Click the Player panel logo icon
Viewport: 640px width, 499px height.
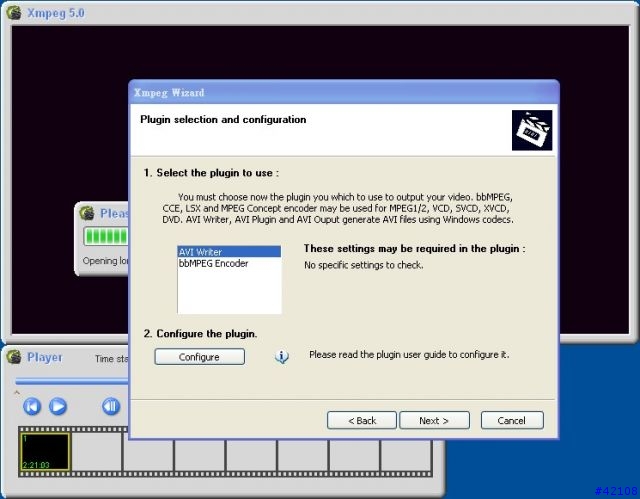14,357
